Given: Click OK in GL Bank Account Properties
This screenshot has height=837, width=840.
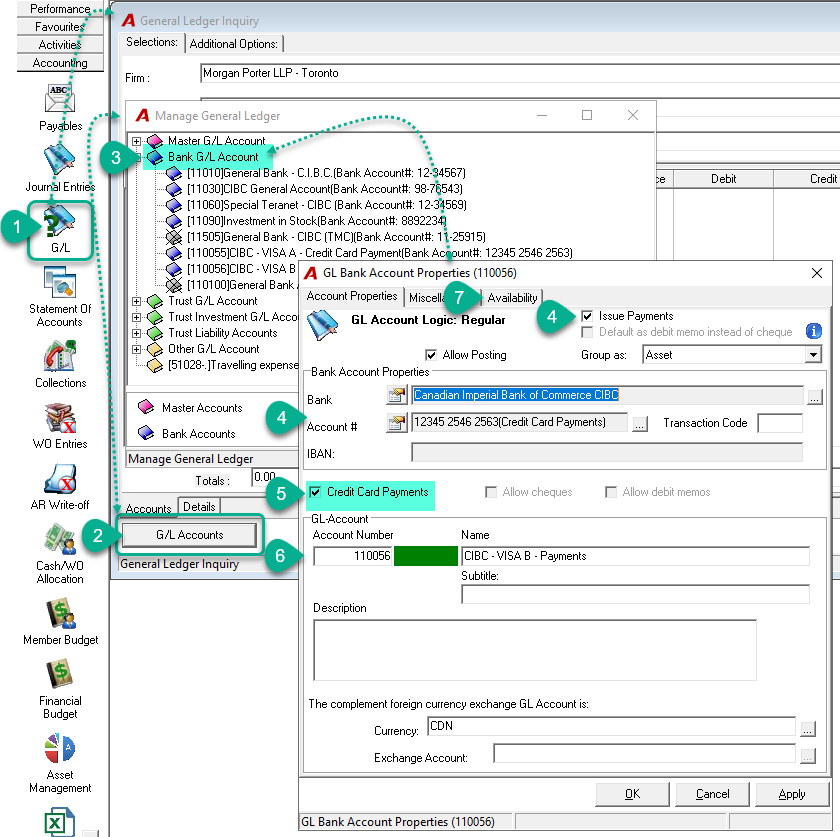Looking at the screenshot, I should pos(632,794).
